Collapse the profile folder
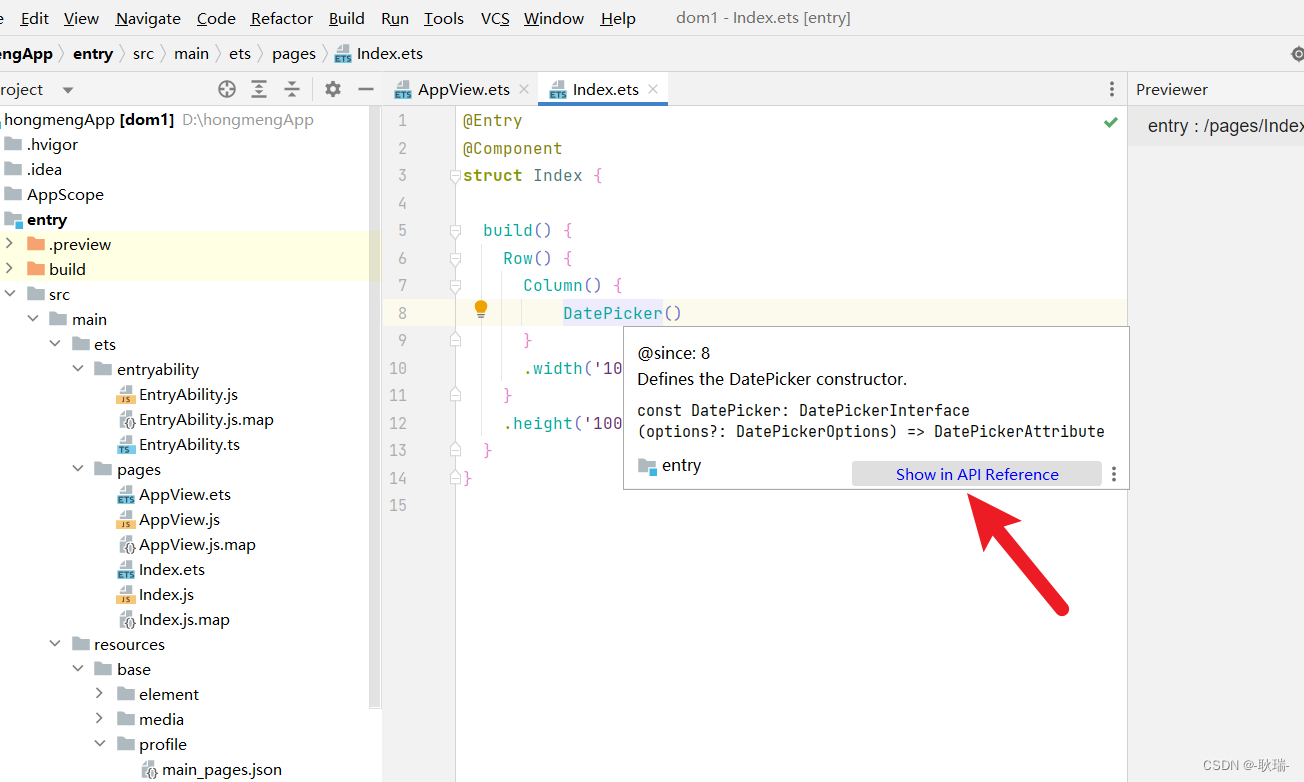 100,744
